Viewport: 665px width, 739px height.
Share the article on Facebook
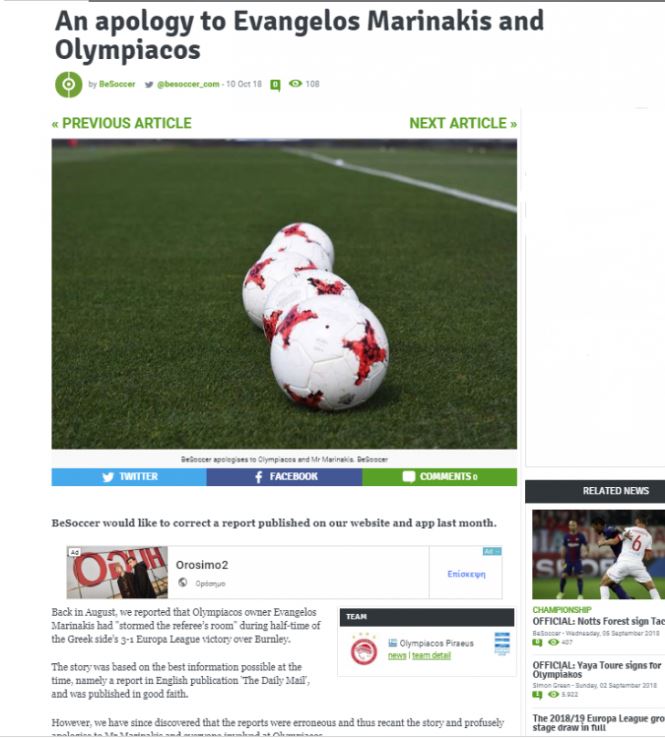click(x=285, y=477)
